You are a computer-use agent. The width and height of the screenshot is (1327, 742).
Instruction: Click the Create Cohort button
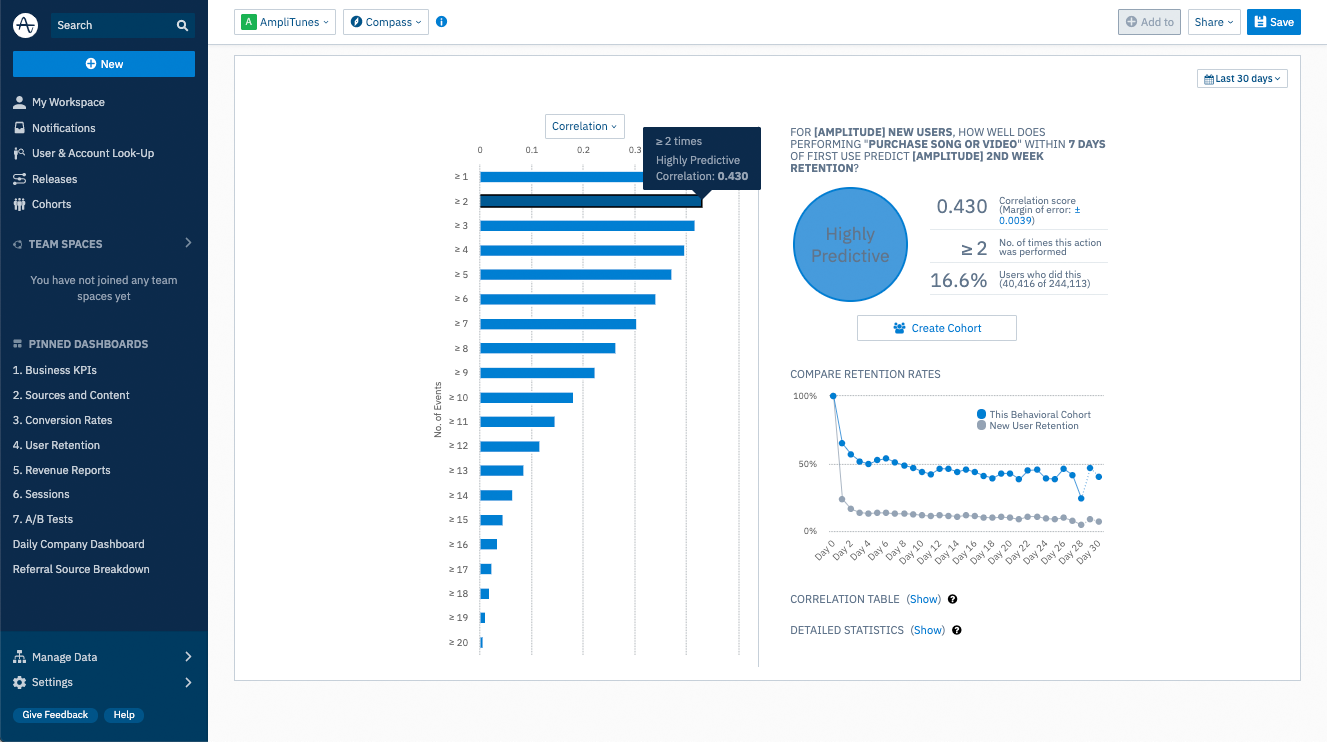point(937,328)
